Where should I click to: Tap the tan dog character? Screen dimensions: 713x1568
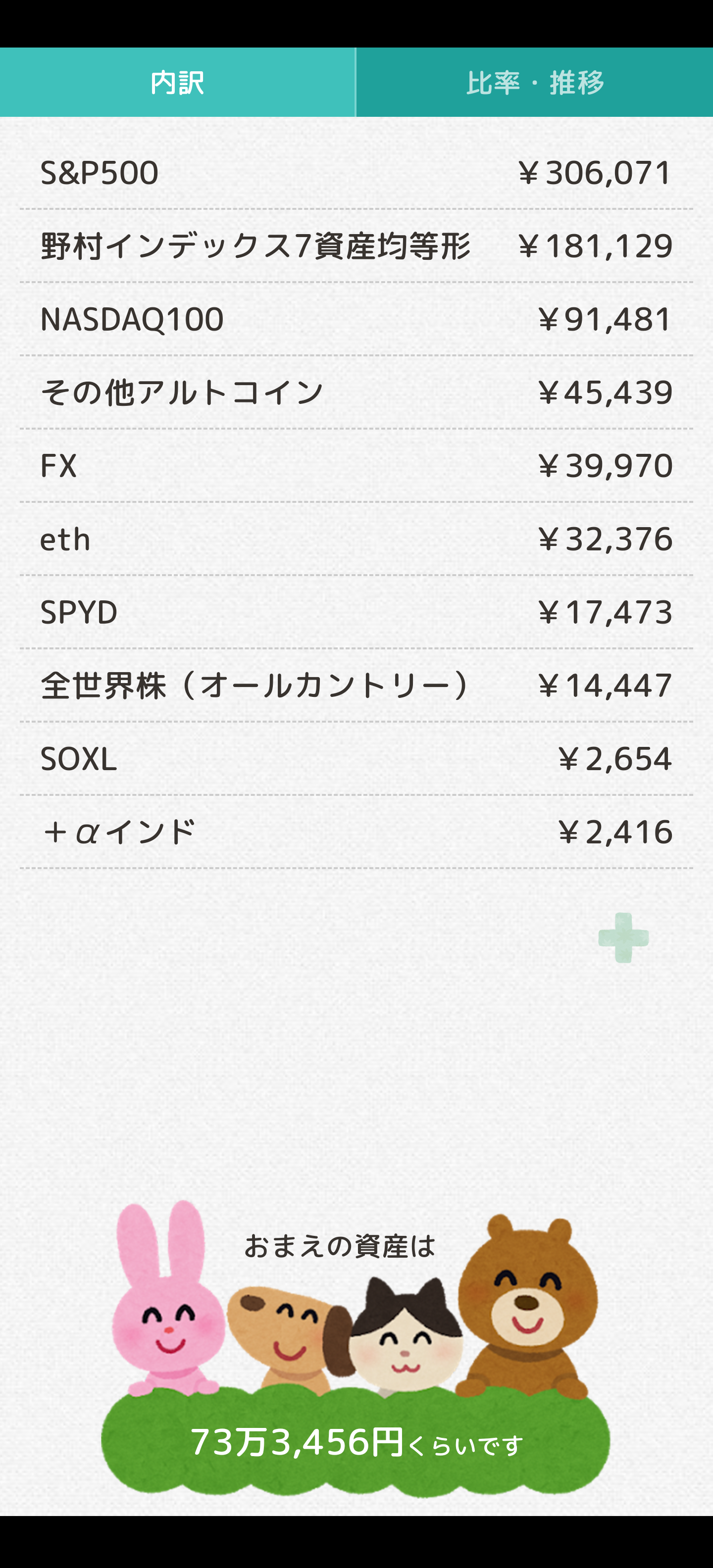[x=286, y=1333]
